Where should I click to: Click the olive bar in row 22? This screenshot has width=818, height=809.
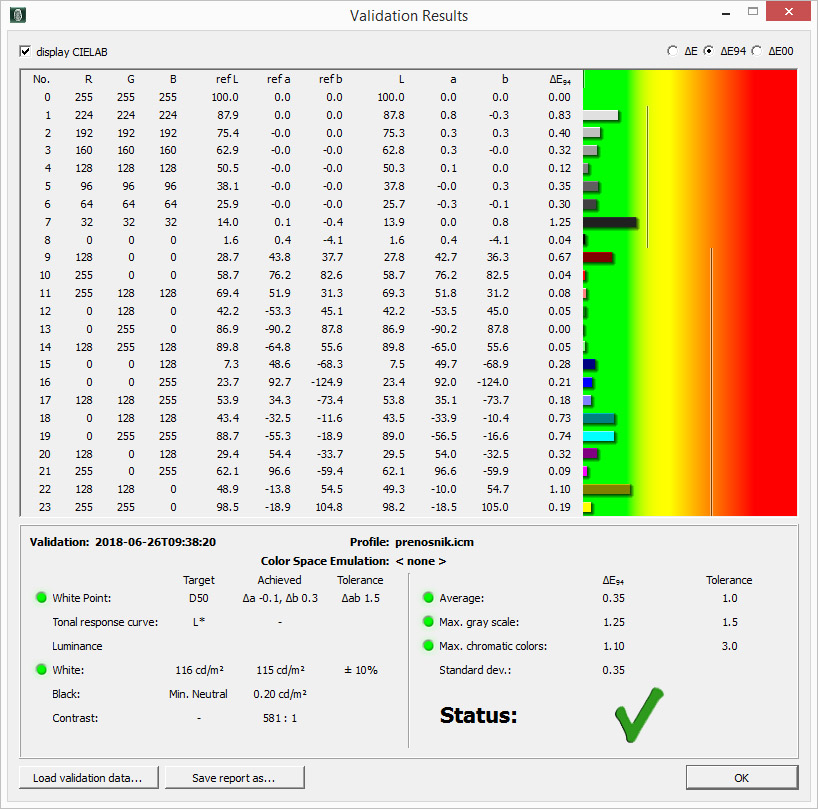click(606, 489)
